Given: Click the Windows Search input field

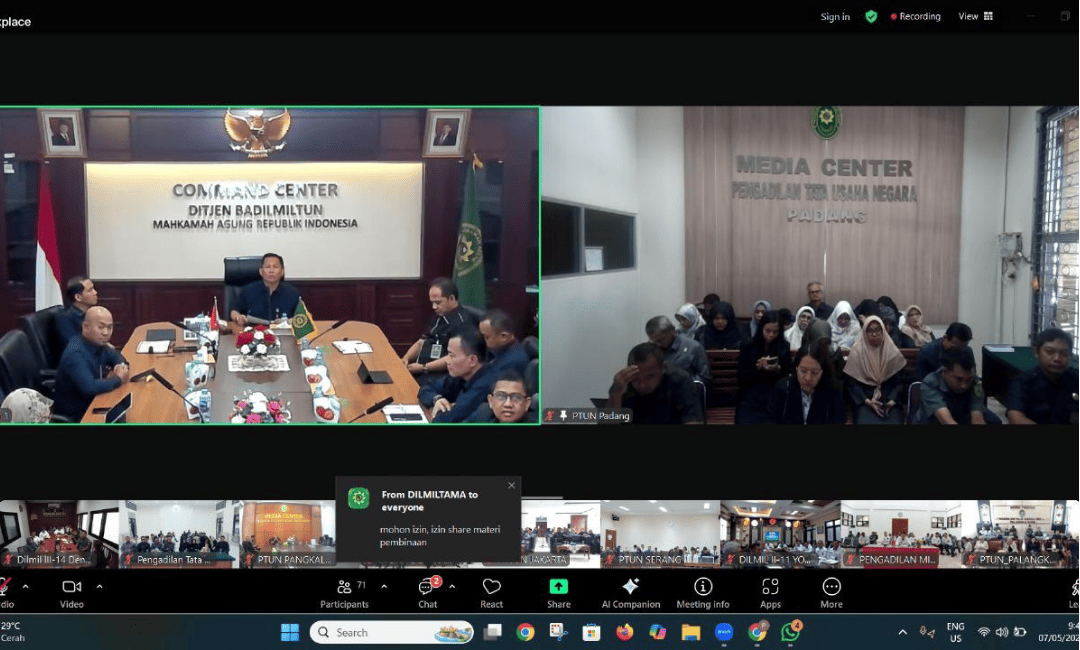Looking at the screenshot, I should pyautogui.click(x=390, y=632).
